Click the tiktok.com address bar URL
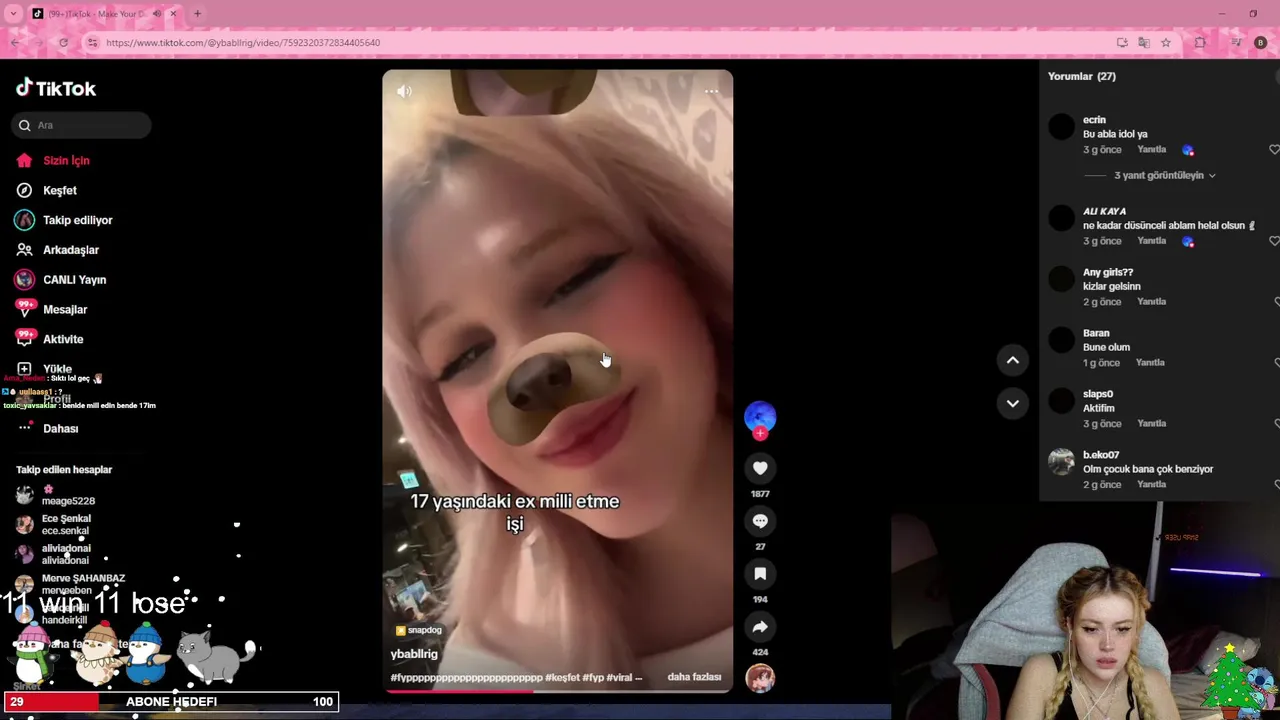The image size is (1280, 720). pos(243,43)
